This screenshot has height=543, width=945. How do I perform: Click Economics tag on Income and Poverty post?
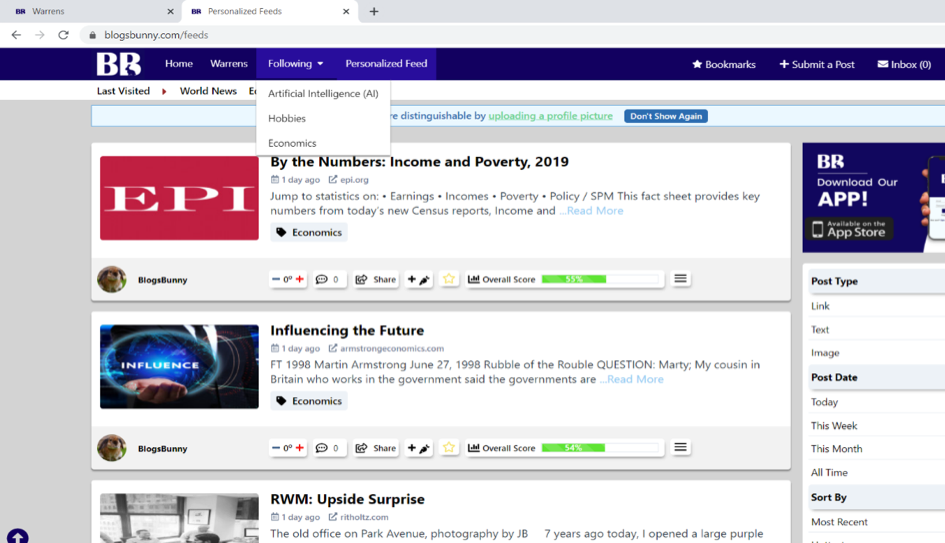pyautogui.click(x=309, y=233)
